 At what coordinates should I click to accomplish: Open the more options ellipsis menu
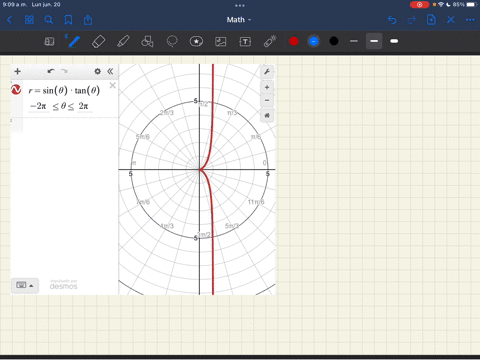coord(470,20)
